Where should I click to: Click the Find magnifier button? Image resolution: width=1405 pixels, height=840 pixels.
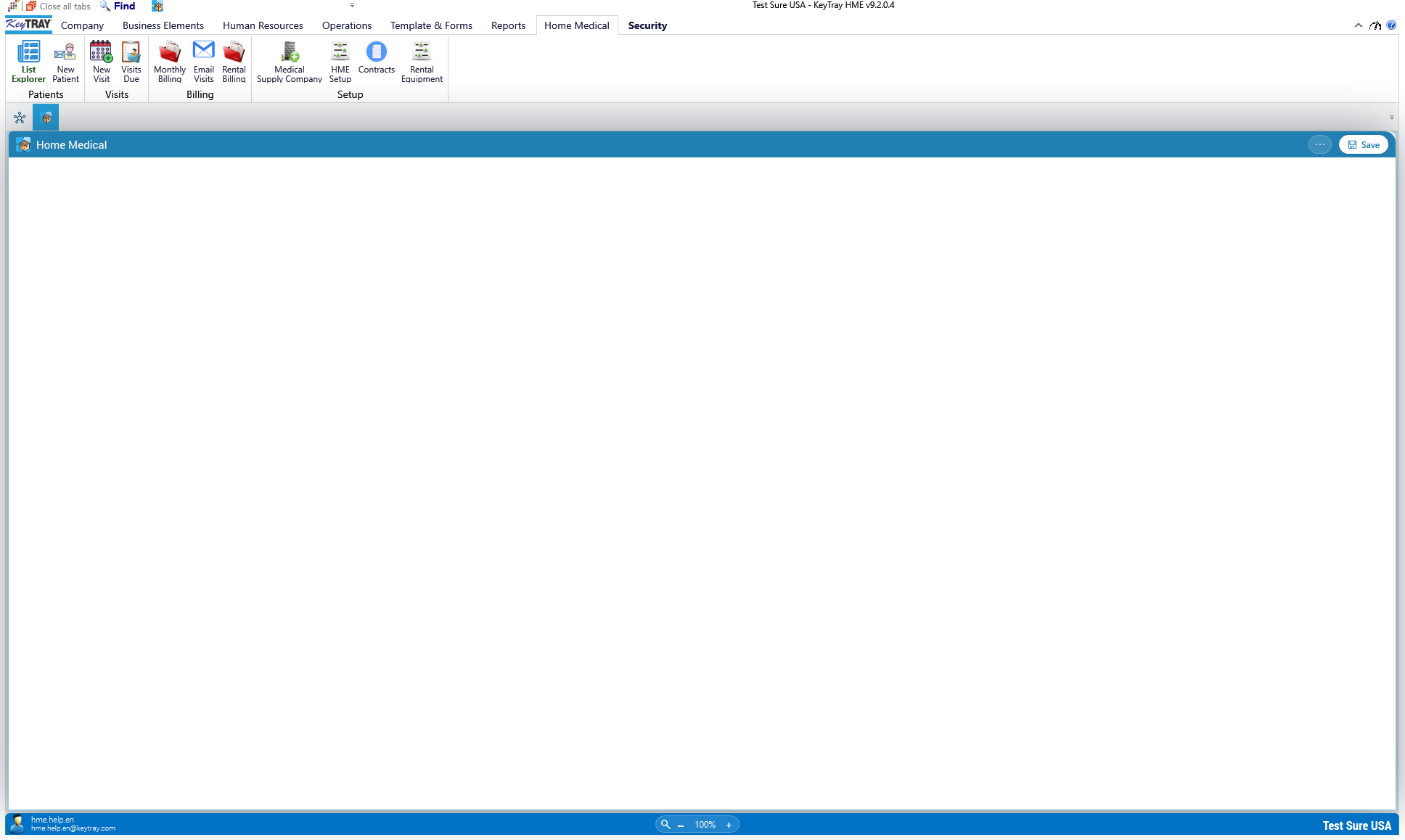pos(118,6)
